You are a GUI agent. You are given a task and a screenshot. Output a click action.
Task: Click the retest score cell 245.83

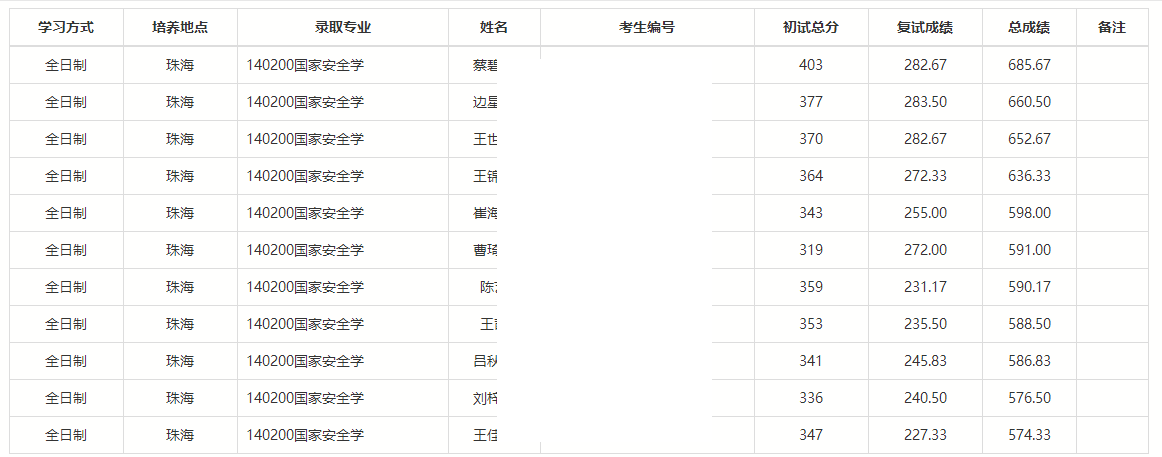coord(925,361)
